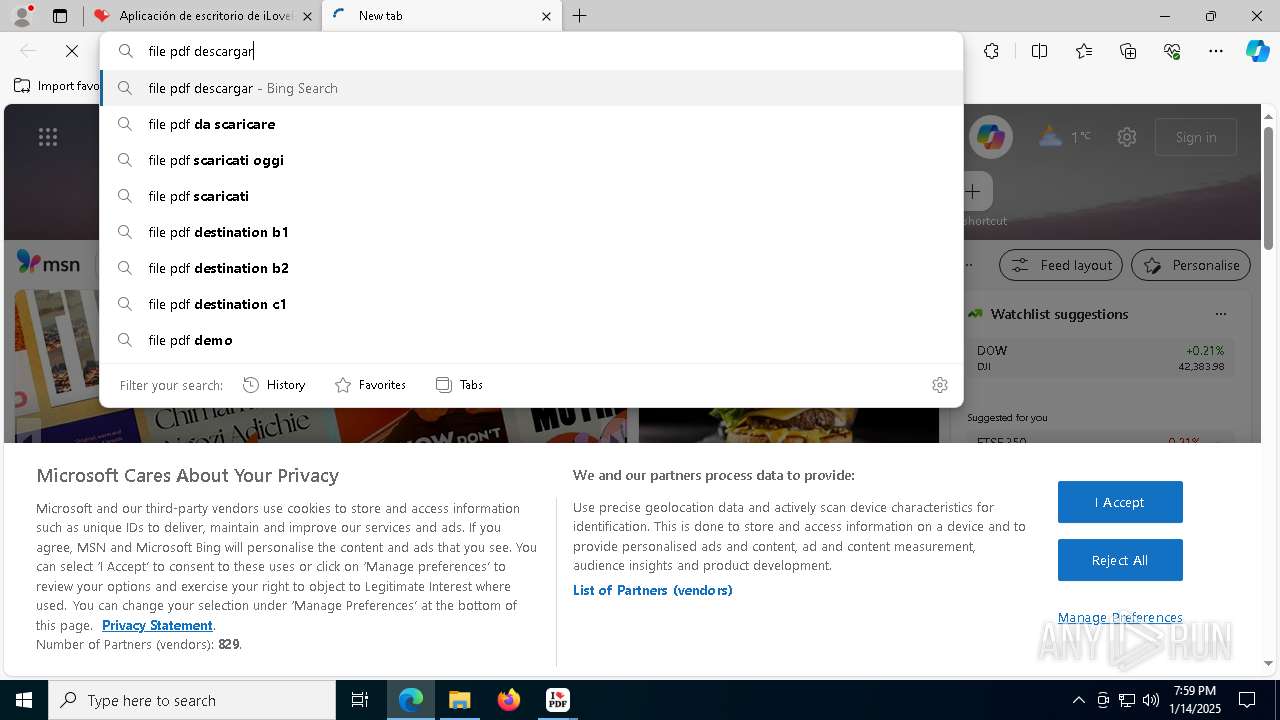The image size is (1280, 720).
Task: Open Manage Preferences link
Action: pos(1120,618)
